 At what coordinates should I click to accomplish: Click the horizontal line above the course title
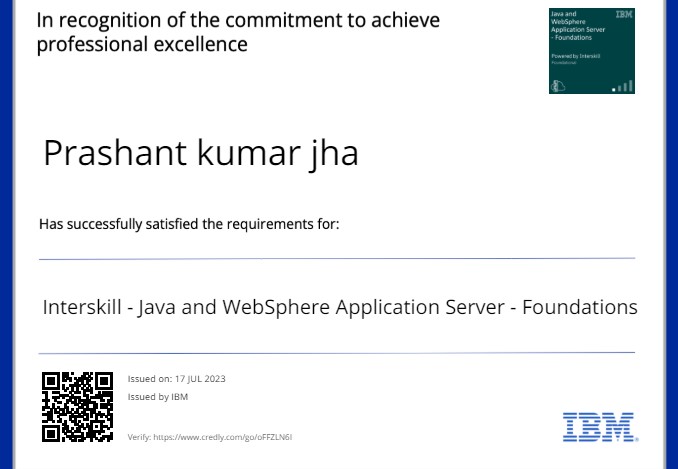(x=337, y=259)
